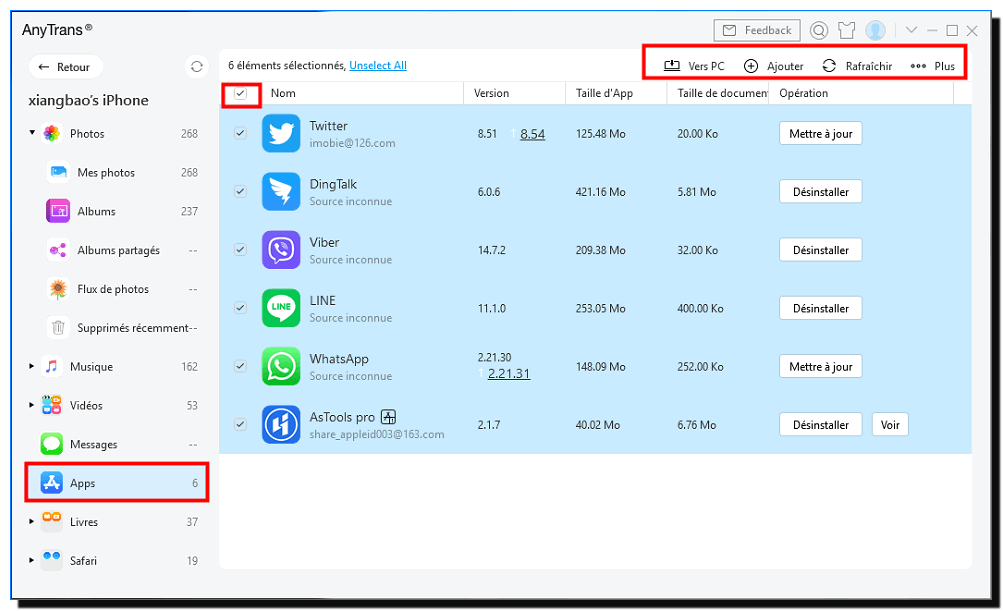Click Vers PC export icon

click(x=672, y=66)
